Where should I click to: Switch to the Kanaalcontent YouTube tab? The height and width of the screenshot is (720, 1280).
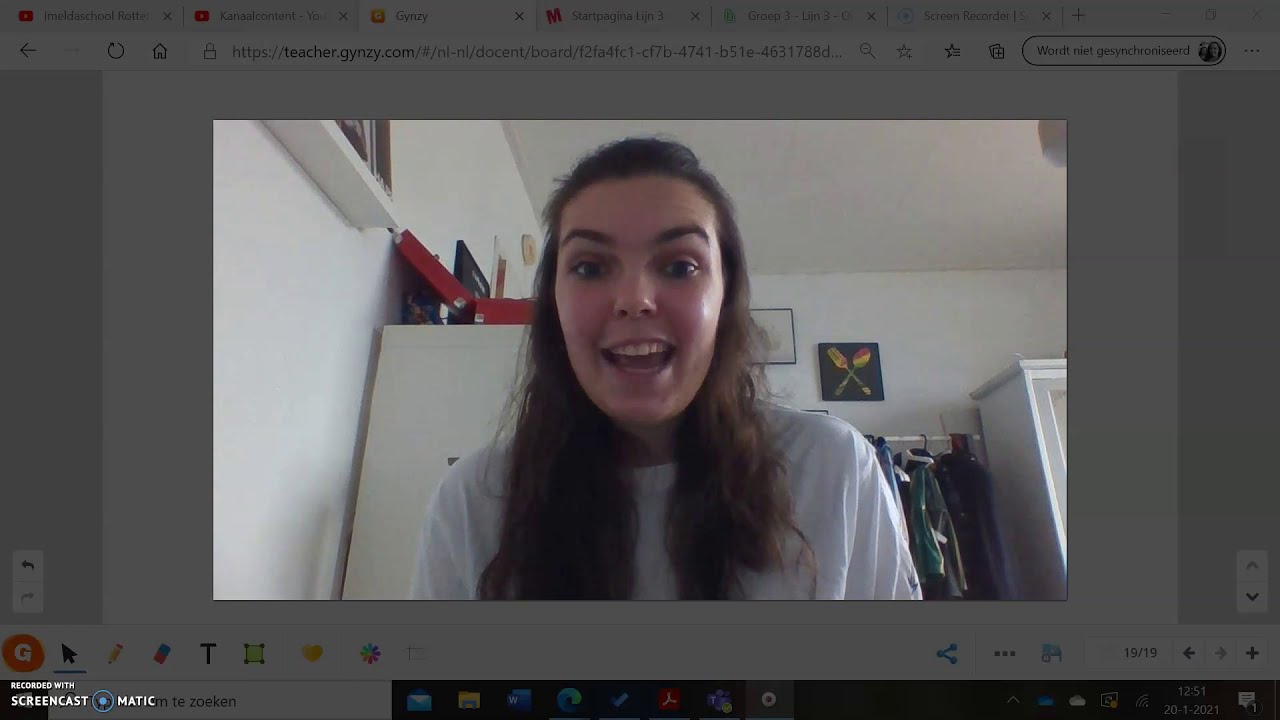[272, 16]
